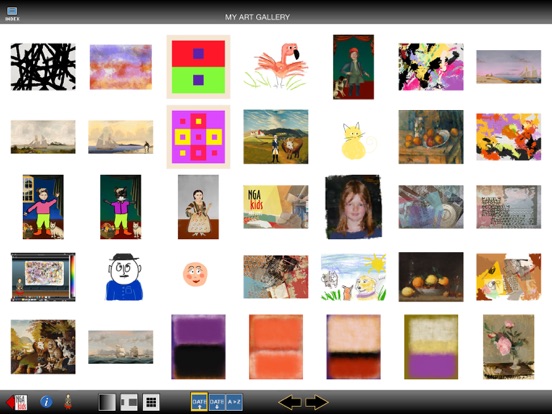The height and width of the screenshot is (414, 552).
Task: Open red and green squares artwork
Action: (198, 67)
